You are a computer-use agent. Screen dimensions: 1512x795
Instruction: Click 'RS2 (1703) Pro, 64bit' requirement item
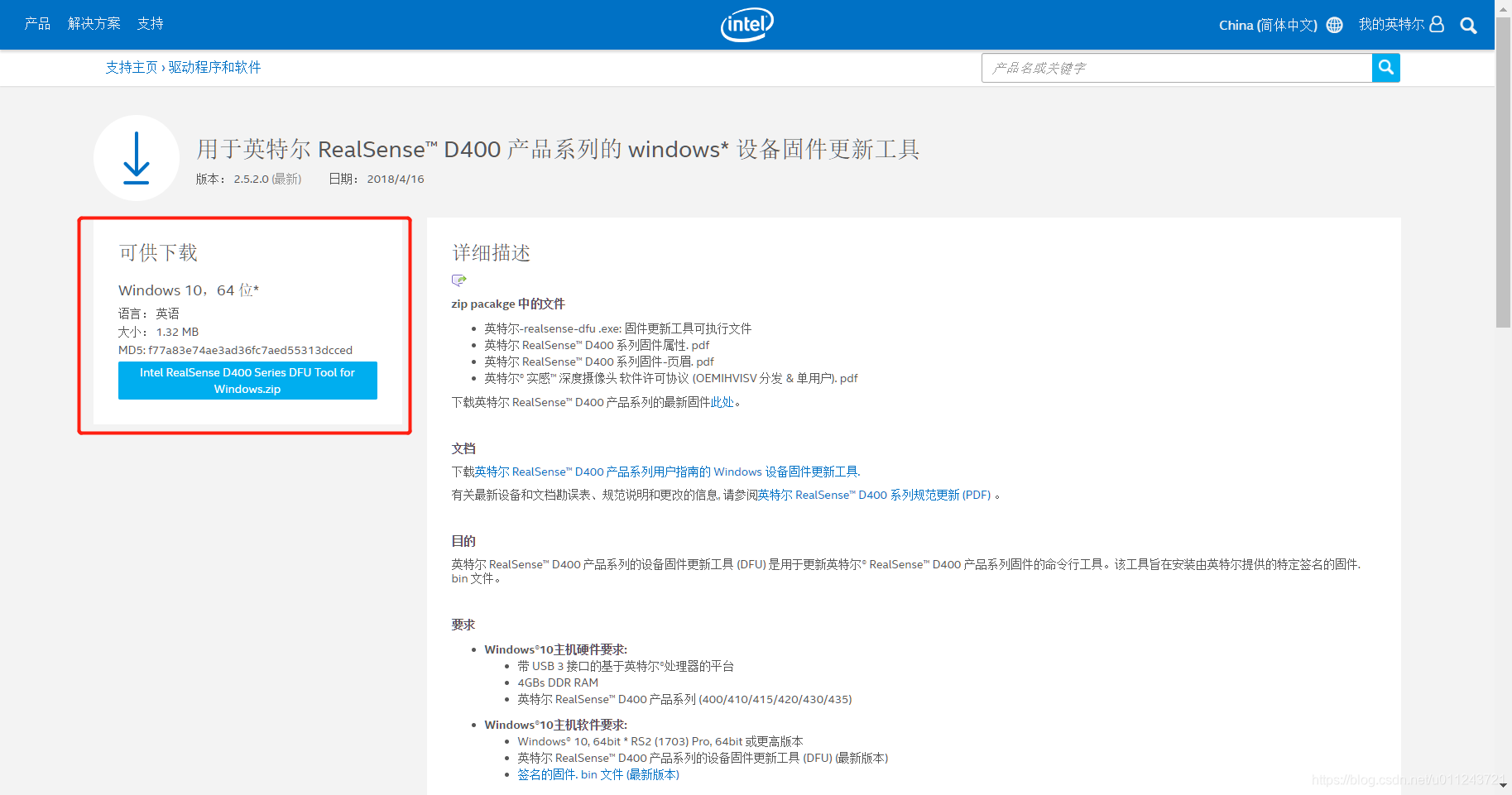pyautogui.click(x=660, y=741)
